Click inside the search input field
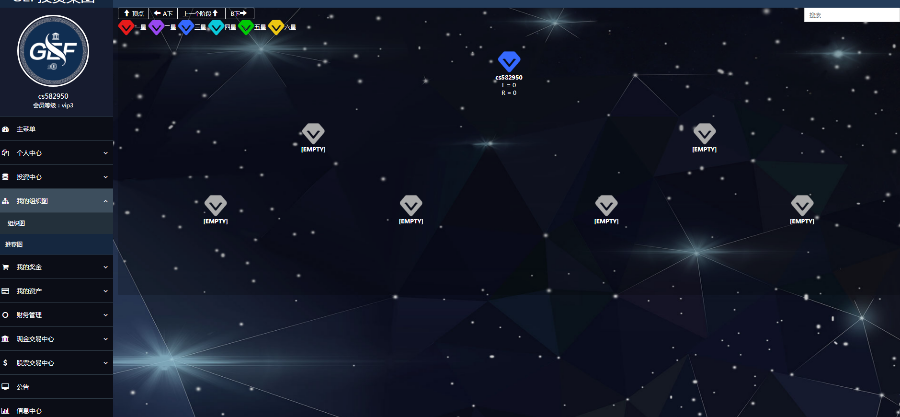 pyautogui.click(x=852, y=15)
